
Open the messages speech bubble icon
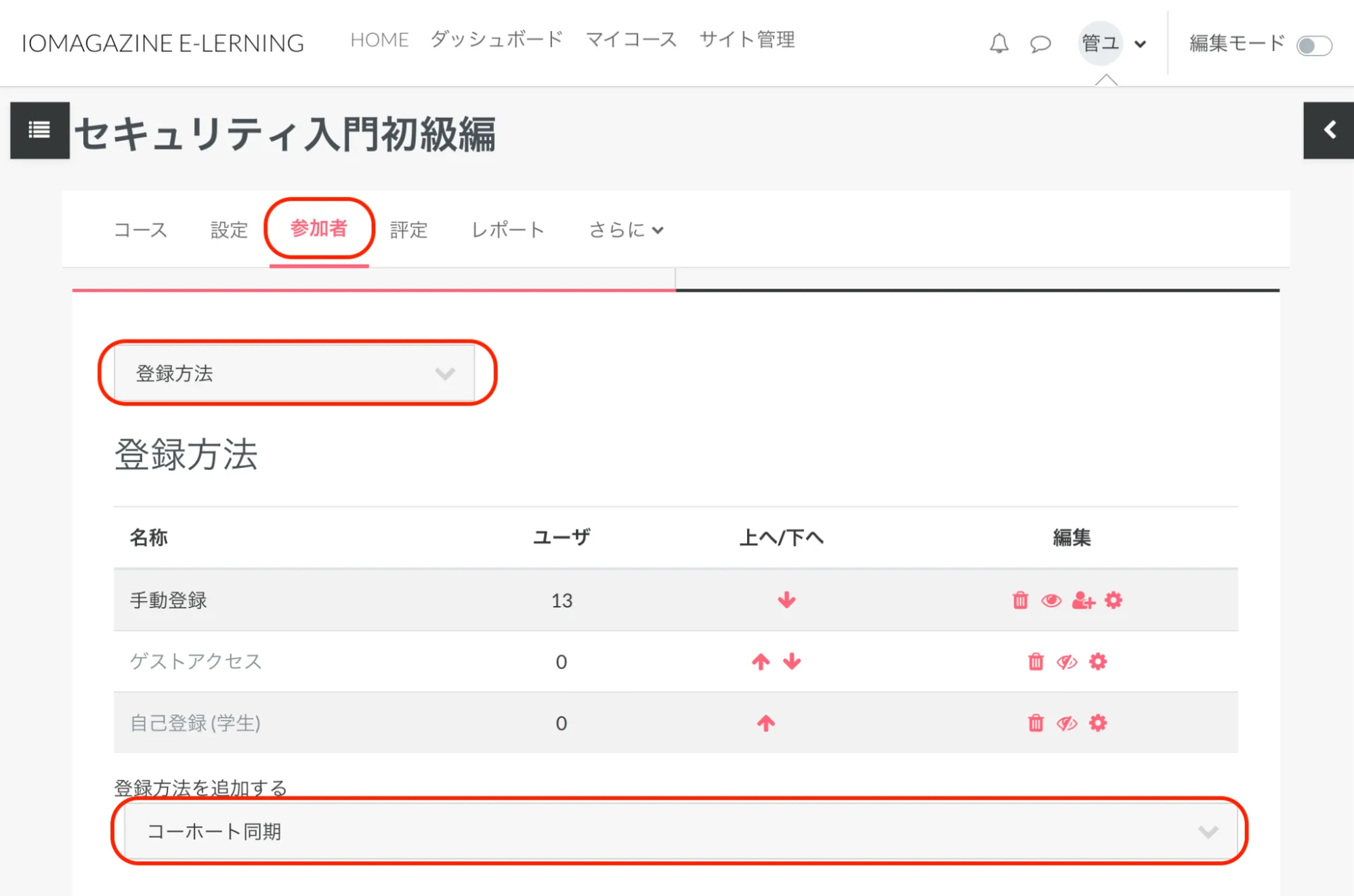(x=1040, y=44)
